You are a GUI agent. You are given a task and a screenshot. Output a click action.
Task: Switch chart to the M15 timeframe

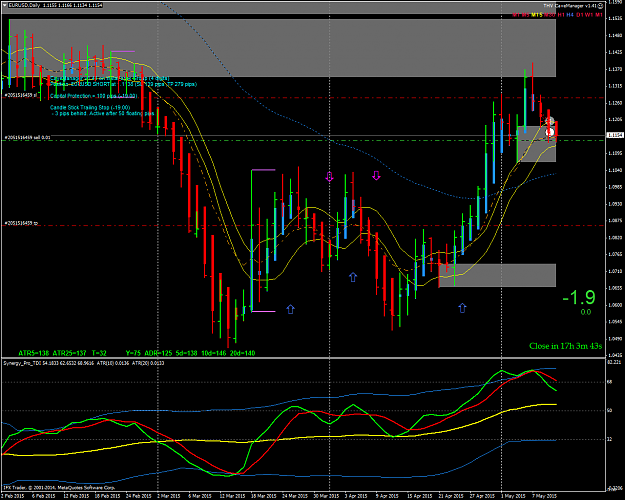537,15
